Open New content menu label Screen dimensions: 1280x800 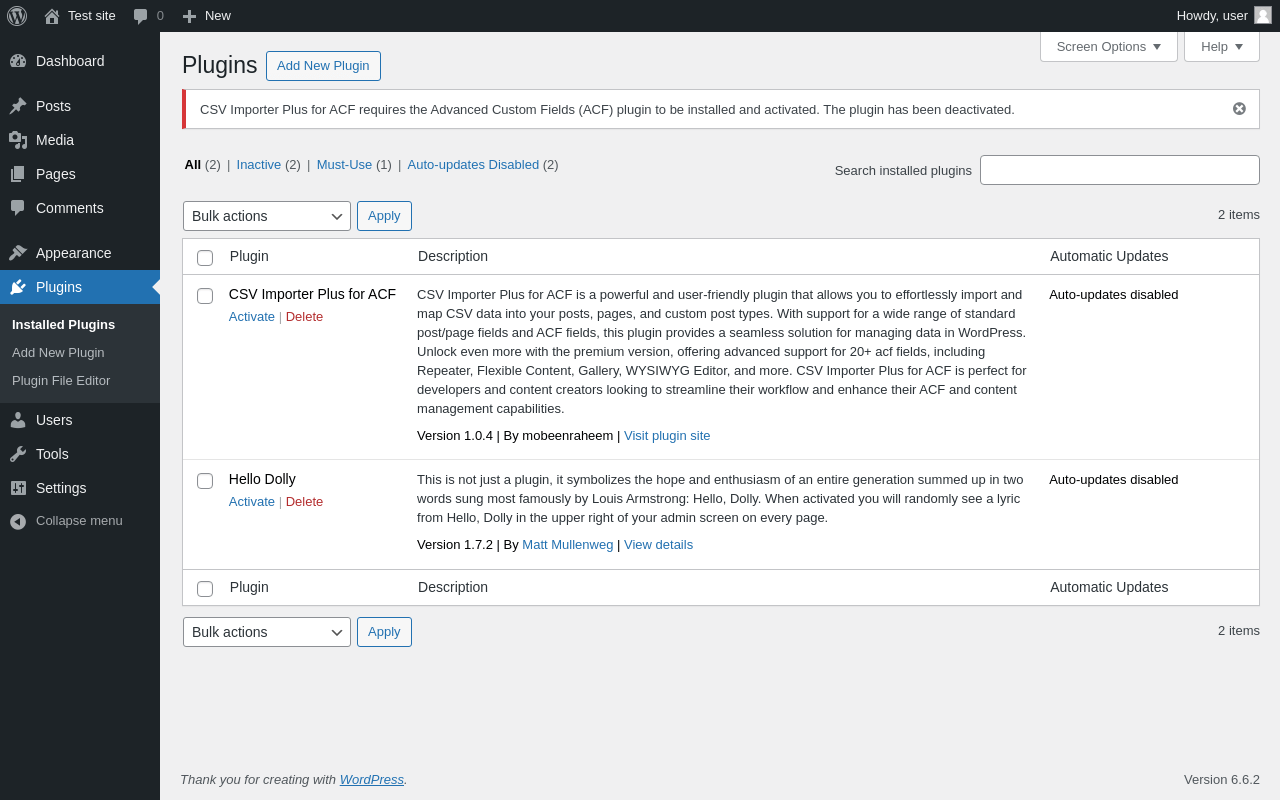pos(218,15)
